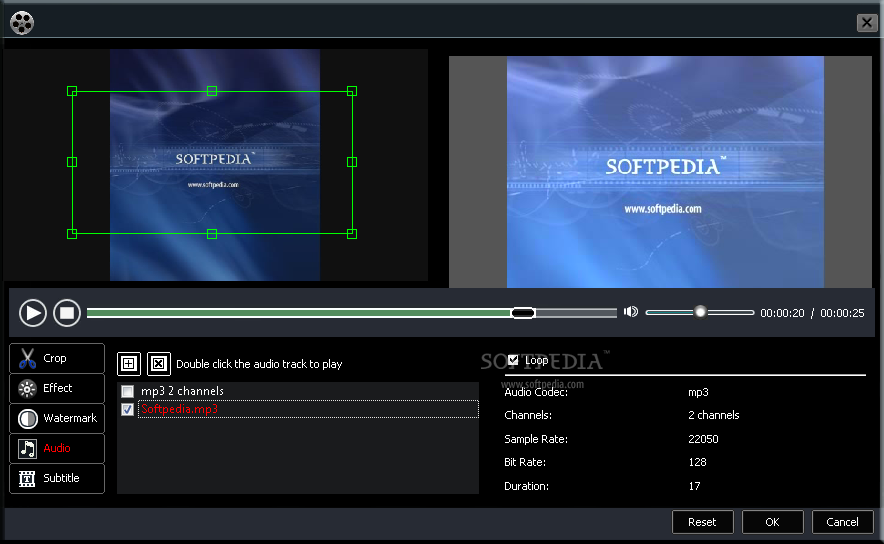Click the top-right crop handle
Image resolution: width=884 pixels, height=544 pixels.
[x=352, y=91]
